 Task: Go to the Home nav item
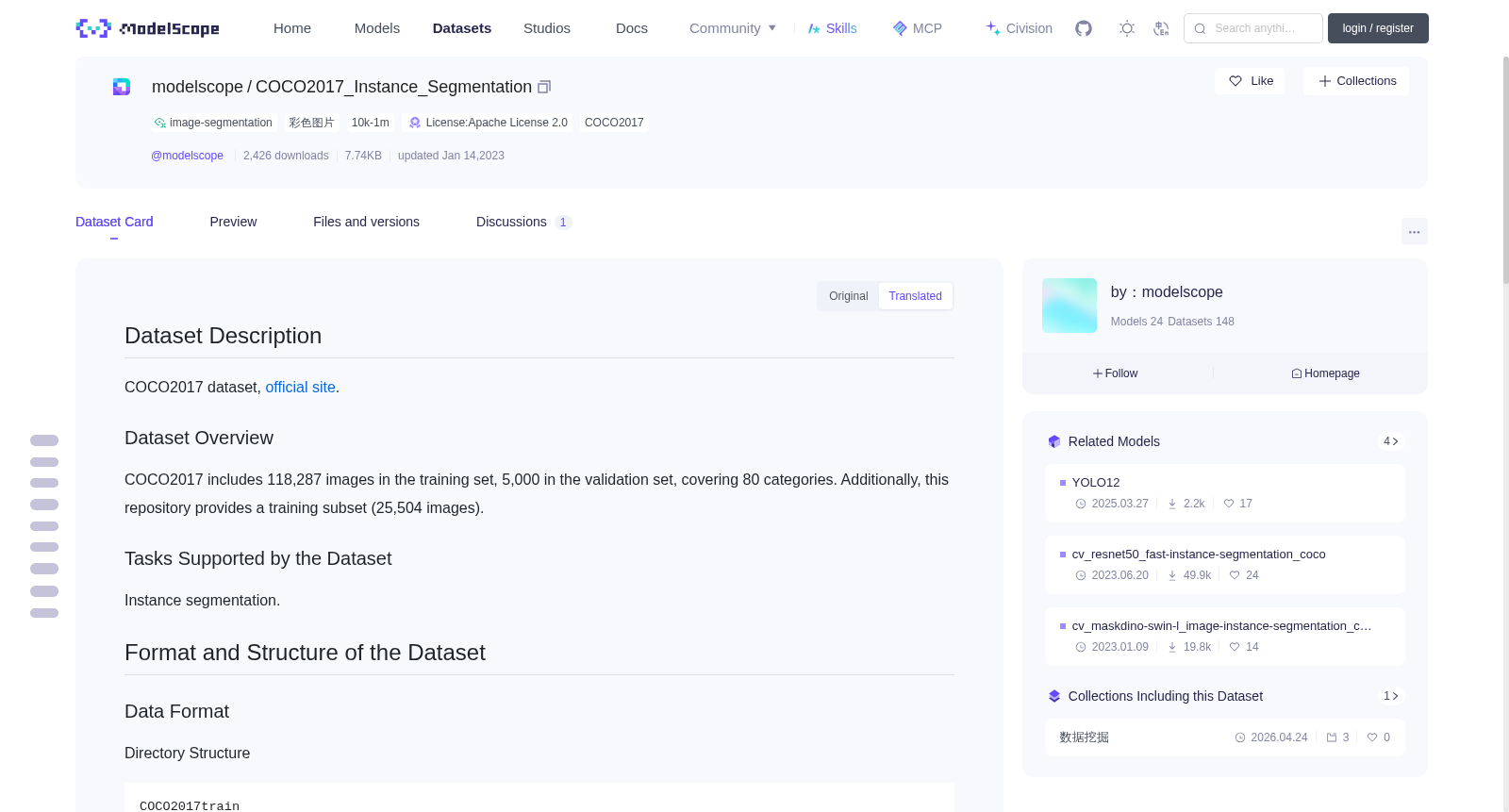coord(292,28)
